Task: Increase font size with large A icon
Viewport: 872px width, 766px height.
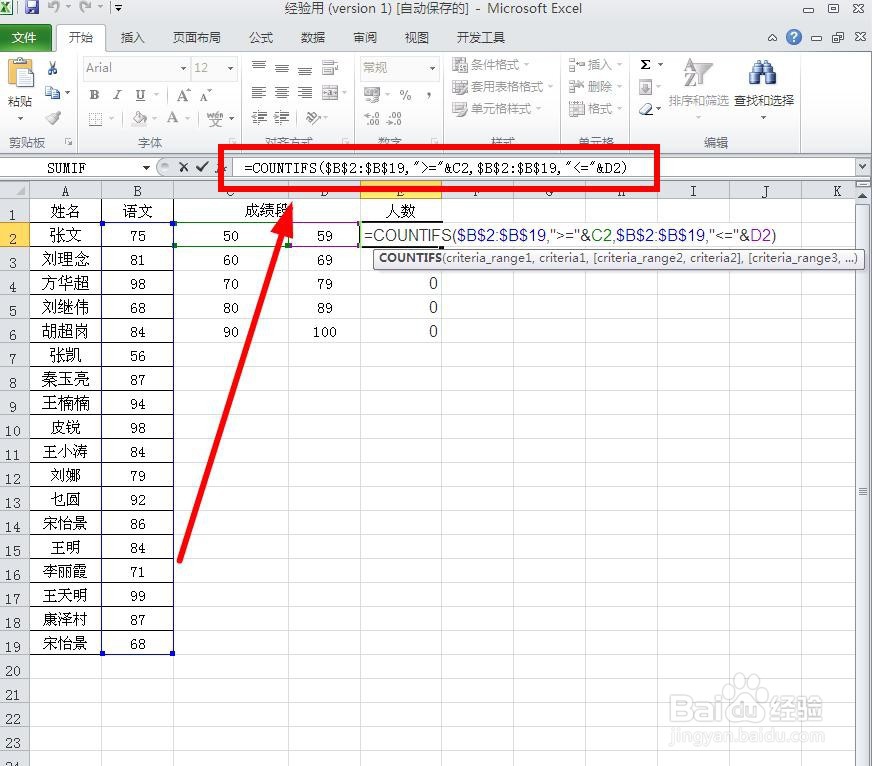Action: 183,95
